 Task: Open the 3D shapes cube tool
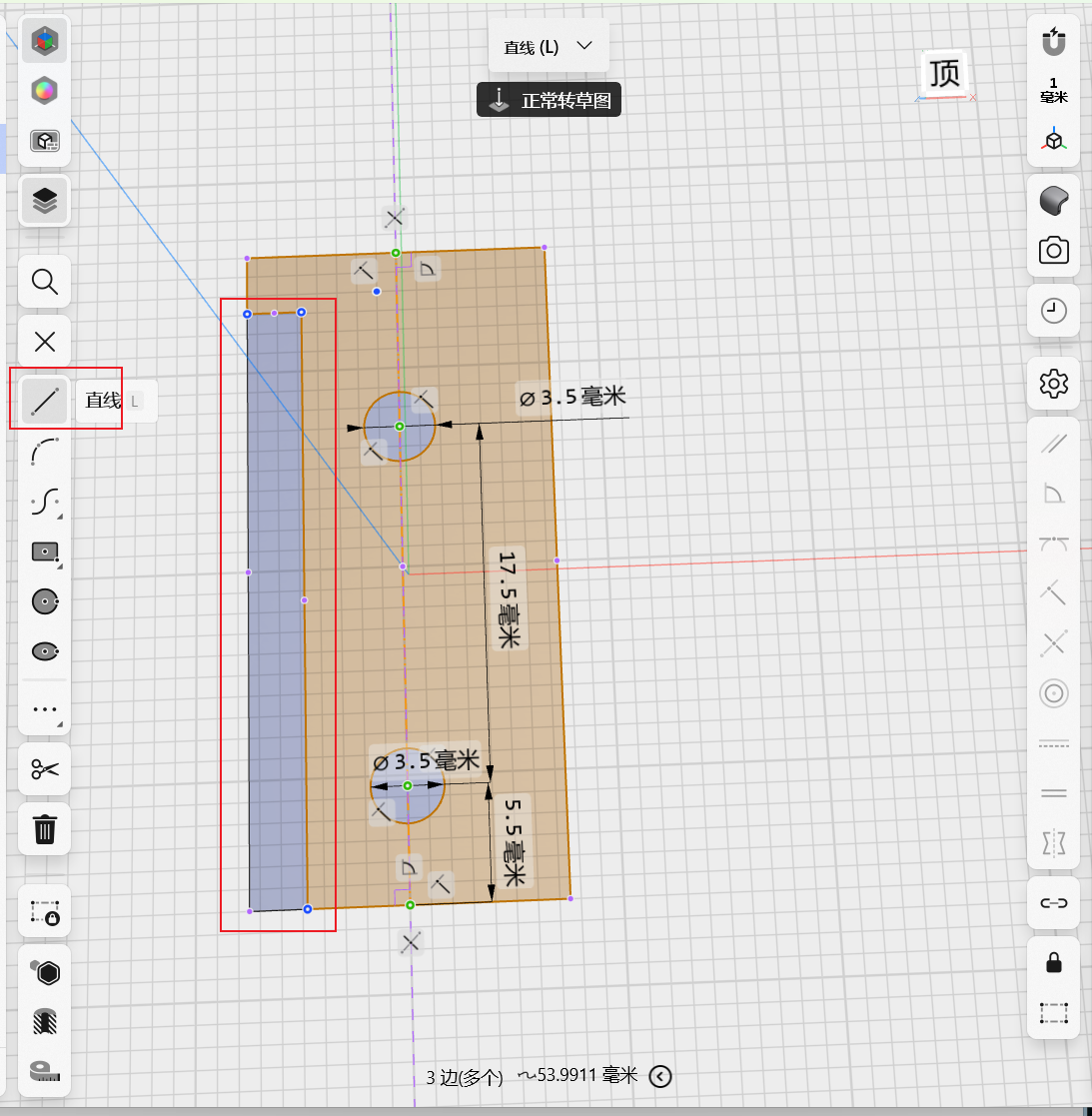pyautogui.click(x=44, y=41)
